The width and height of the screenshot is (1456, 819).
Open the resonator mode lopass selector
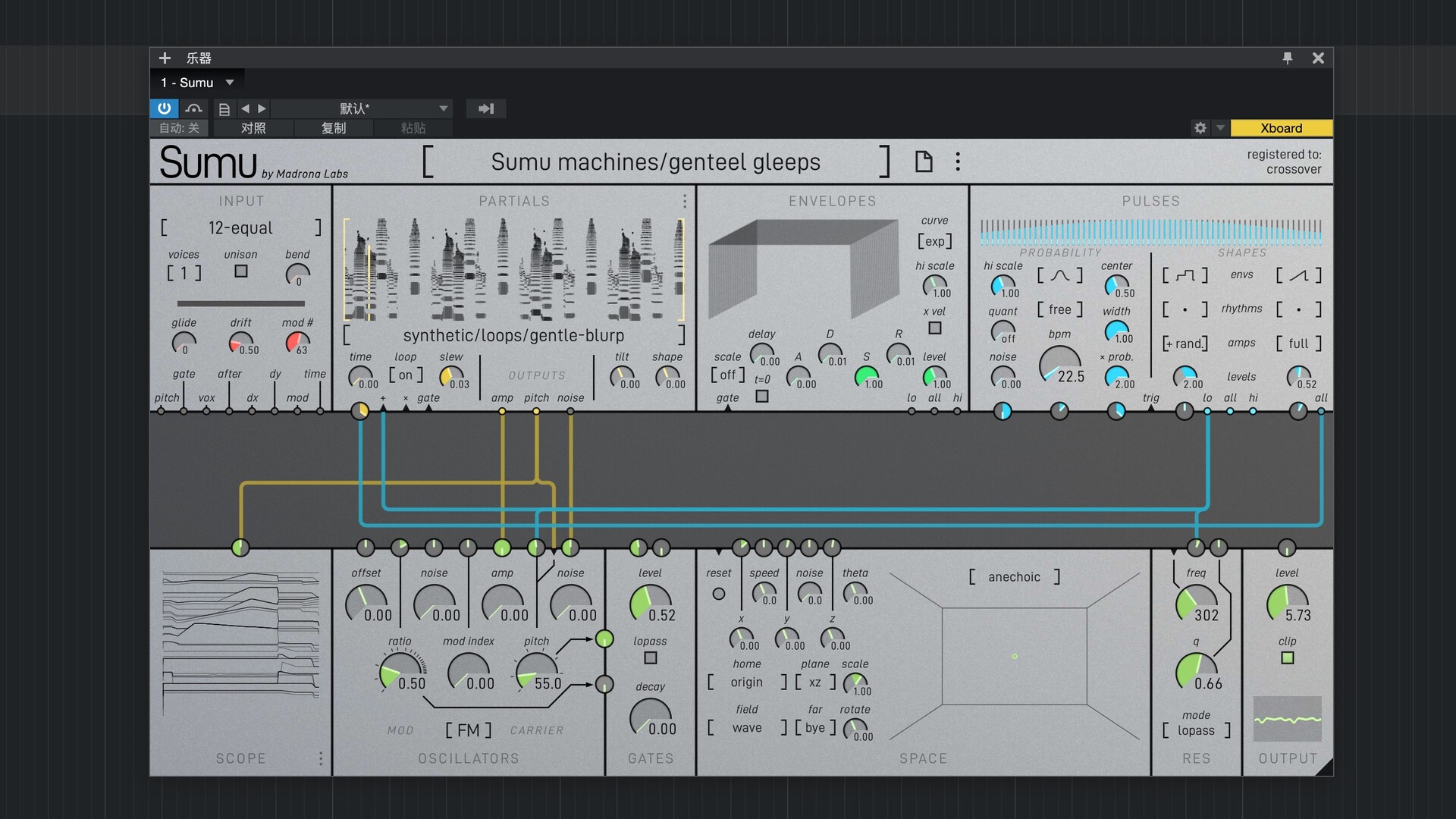click(1197, 730)
